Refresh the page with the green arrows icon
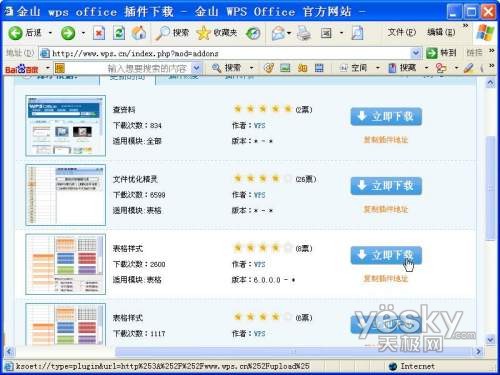 pos(119,33)
